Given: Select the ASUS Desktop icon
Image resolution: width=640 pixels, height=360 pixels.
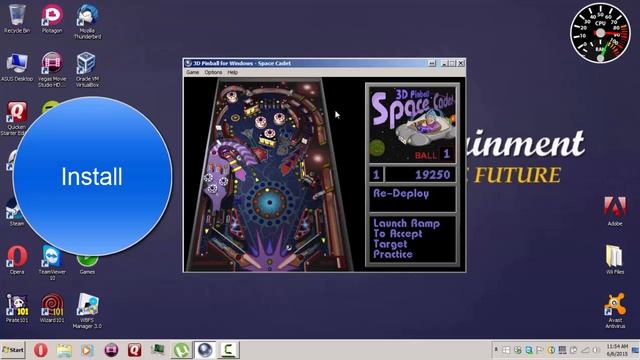Looking at the screenshot, I should (x=17, y=67).
